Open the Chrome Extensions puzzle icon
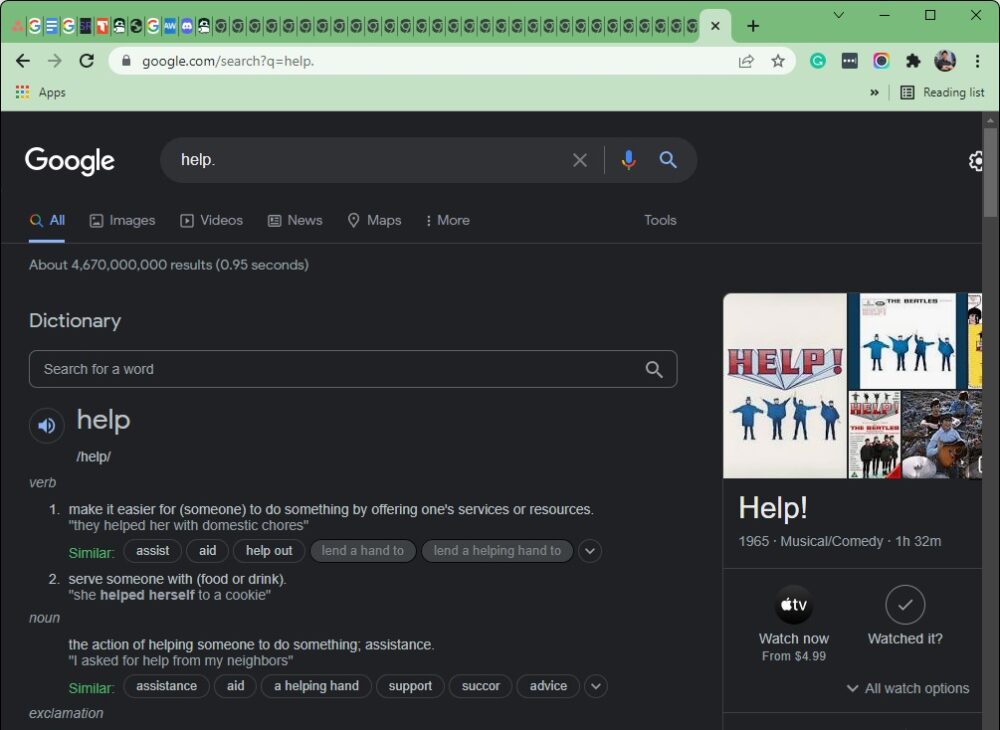Viewport: 1000px width, 730px height. pyautogui.click(x=913, y=61)
